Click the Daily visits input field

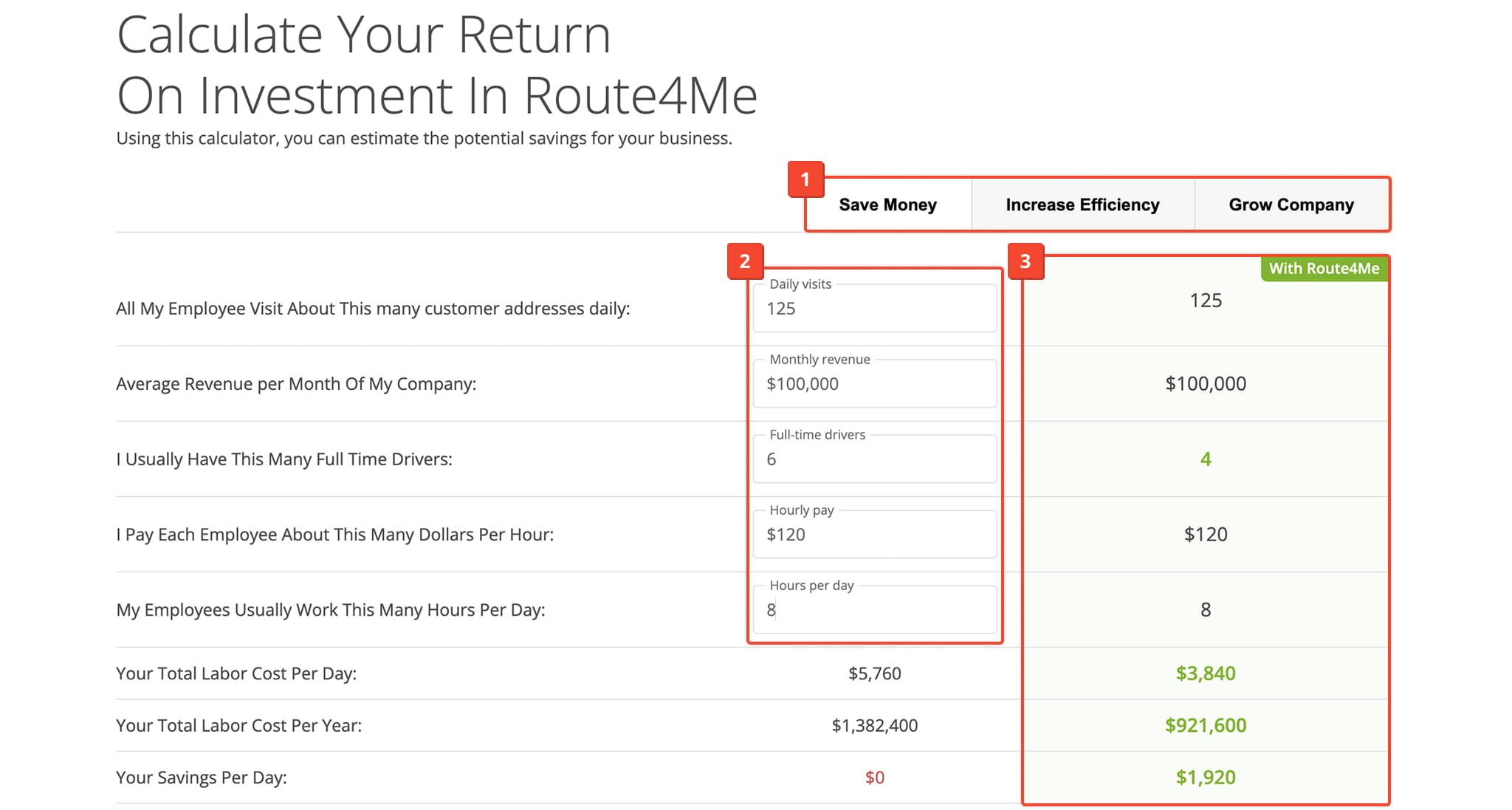[875, 308]
